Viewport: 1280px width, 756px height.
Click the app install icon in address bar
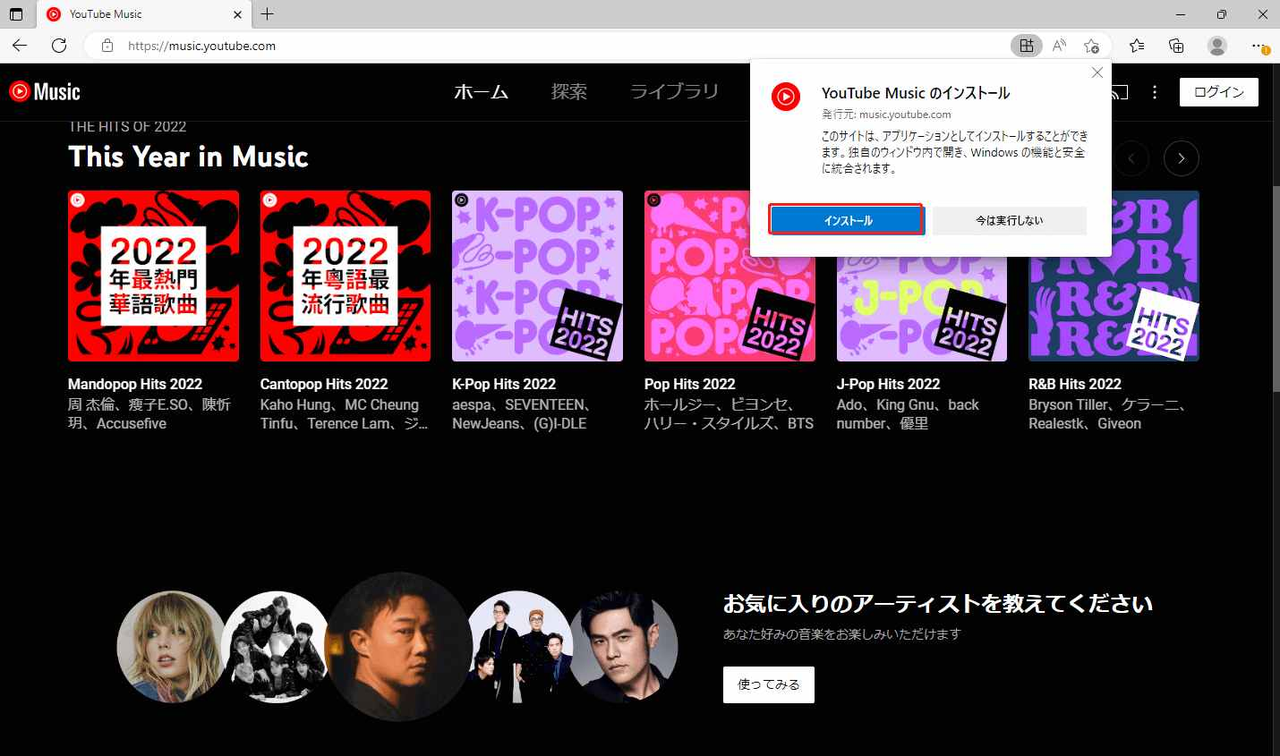(x=1026, y=46)
